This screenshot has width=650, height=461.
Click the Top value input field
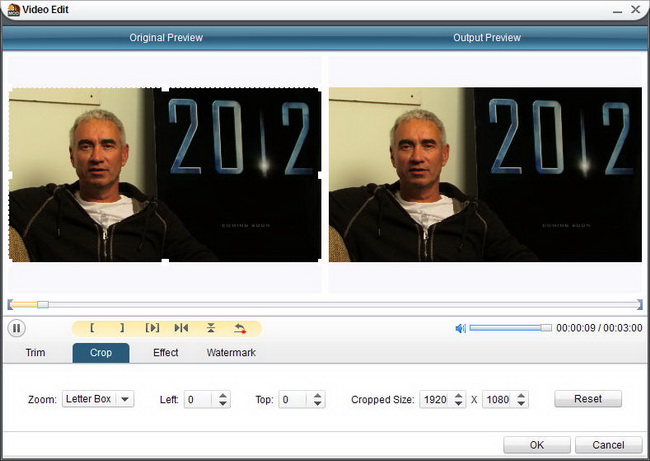tap(294, 400)
